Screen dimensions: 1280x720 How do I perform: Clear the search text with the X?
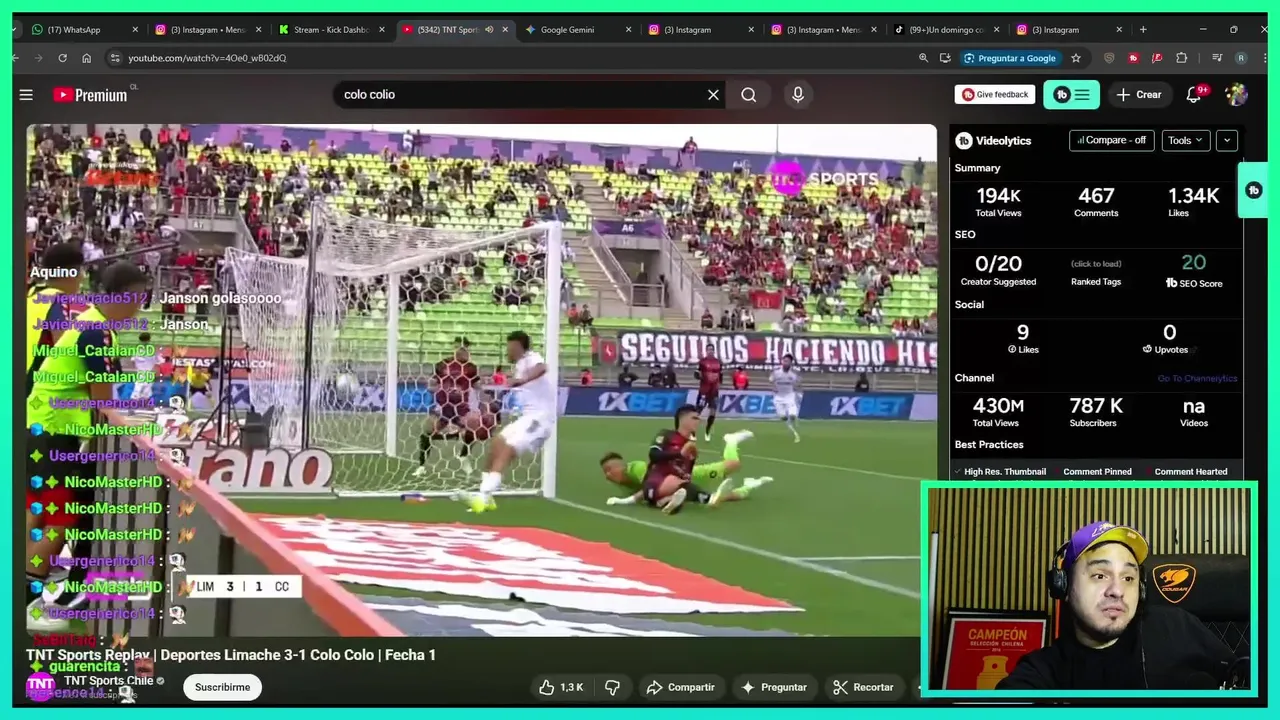(713, 95)
